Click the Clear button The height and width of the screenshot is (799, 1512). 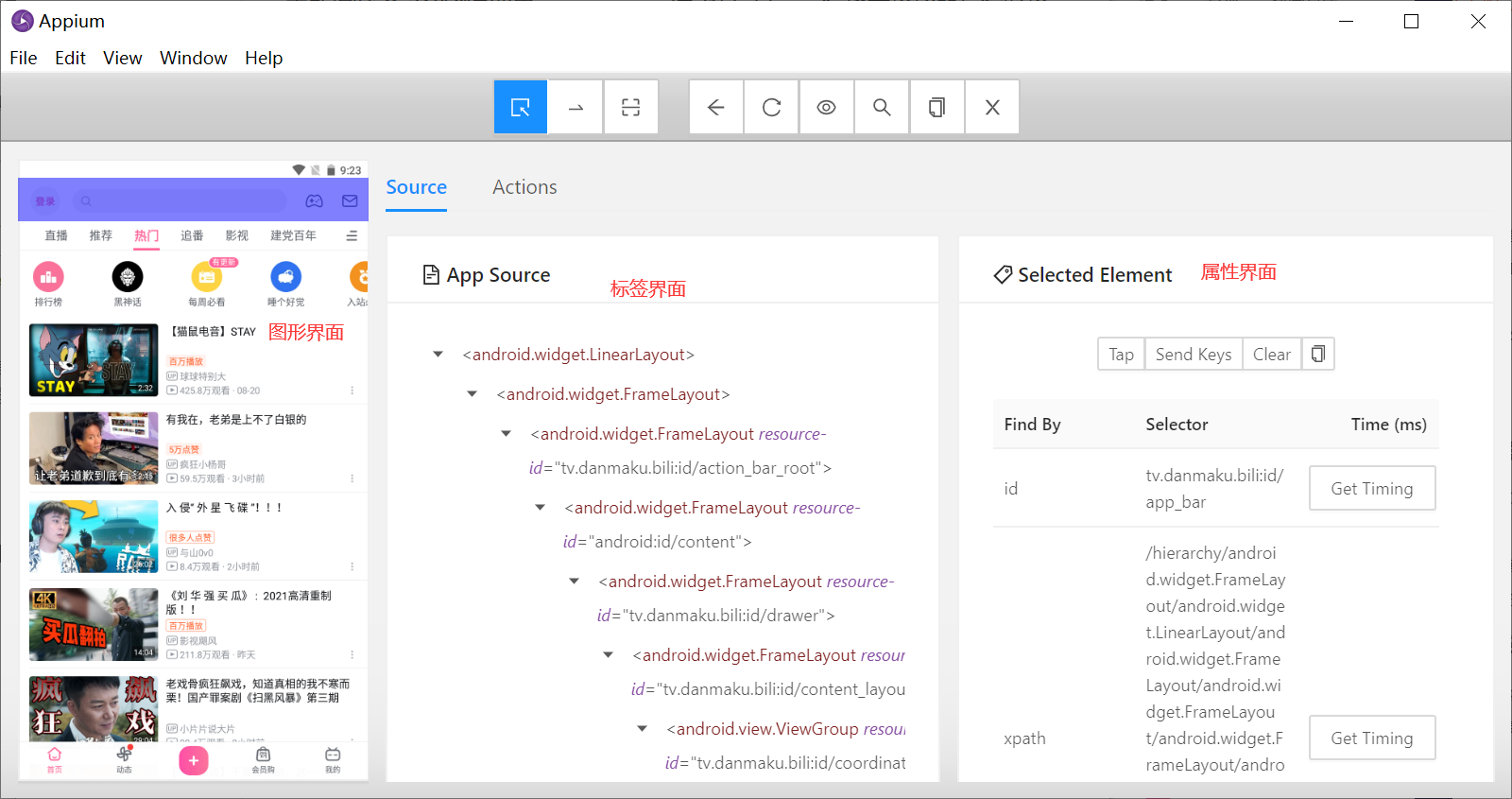(x=1272, y=354)
